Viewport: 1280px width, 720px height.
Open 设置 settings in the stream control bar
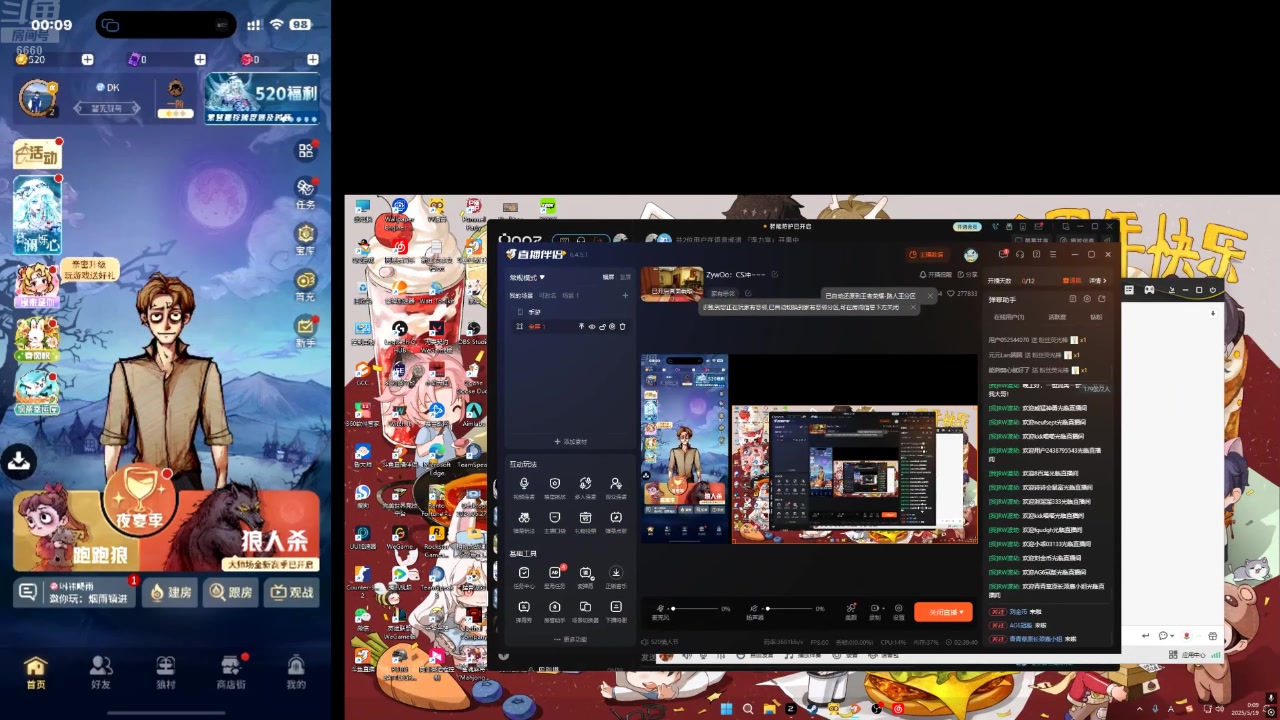(898, 611)
